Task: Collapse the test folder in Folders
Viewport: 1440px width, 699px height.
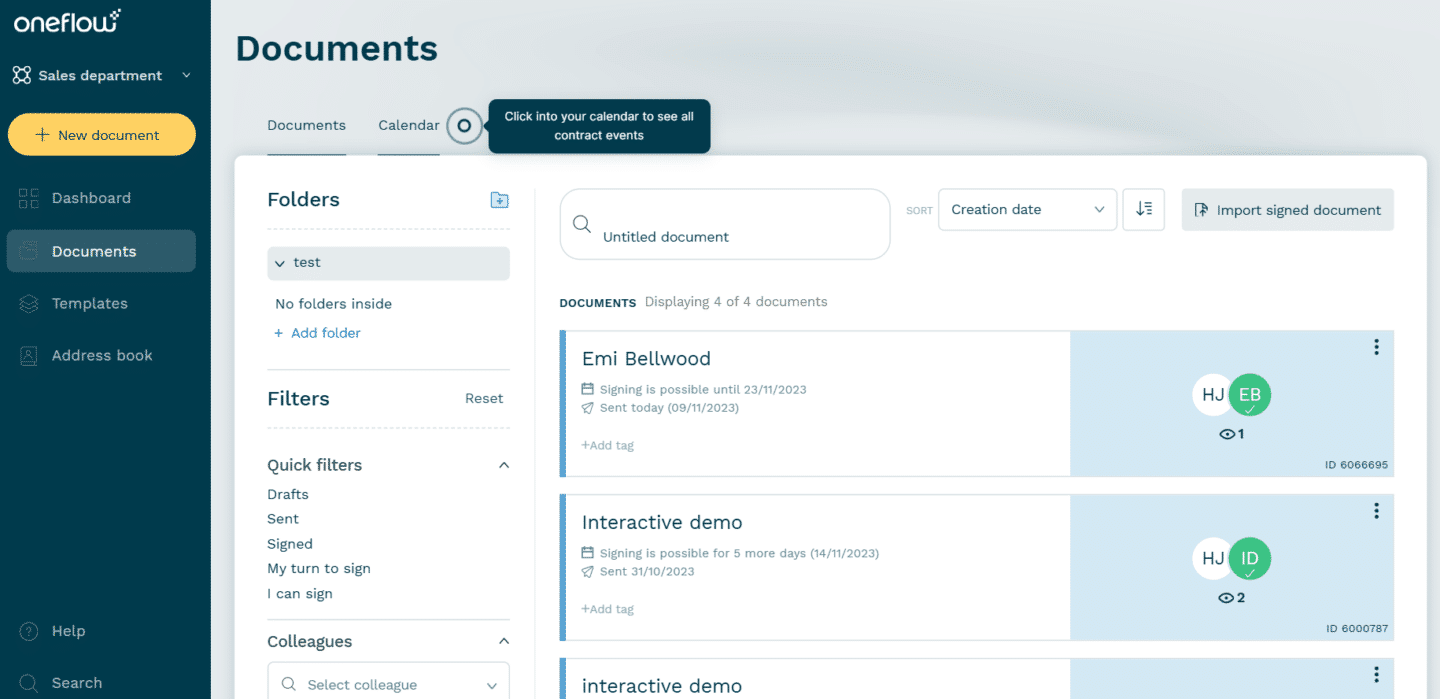Action: [280, 262]
